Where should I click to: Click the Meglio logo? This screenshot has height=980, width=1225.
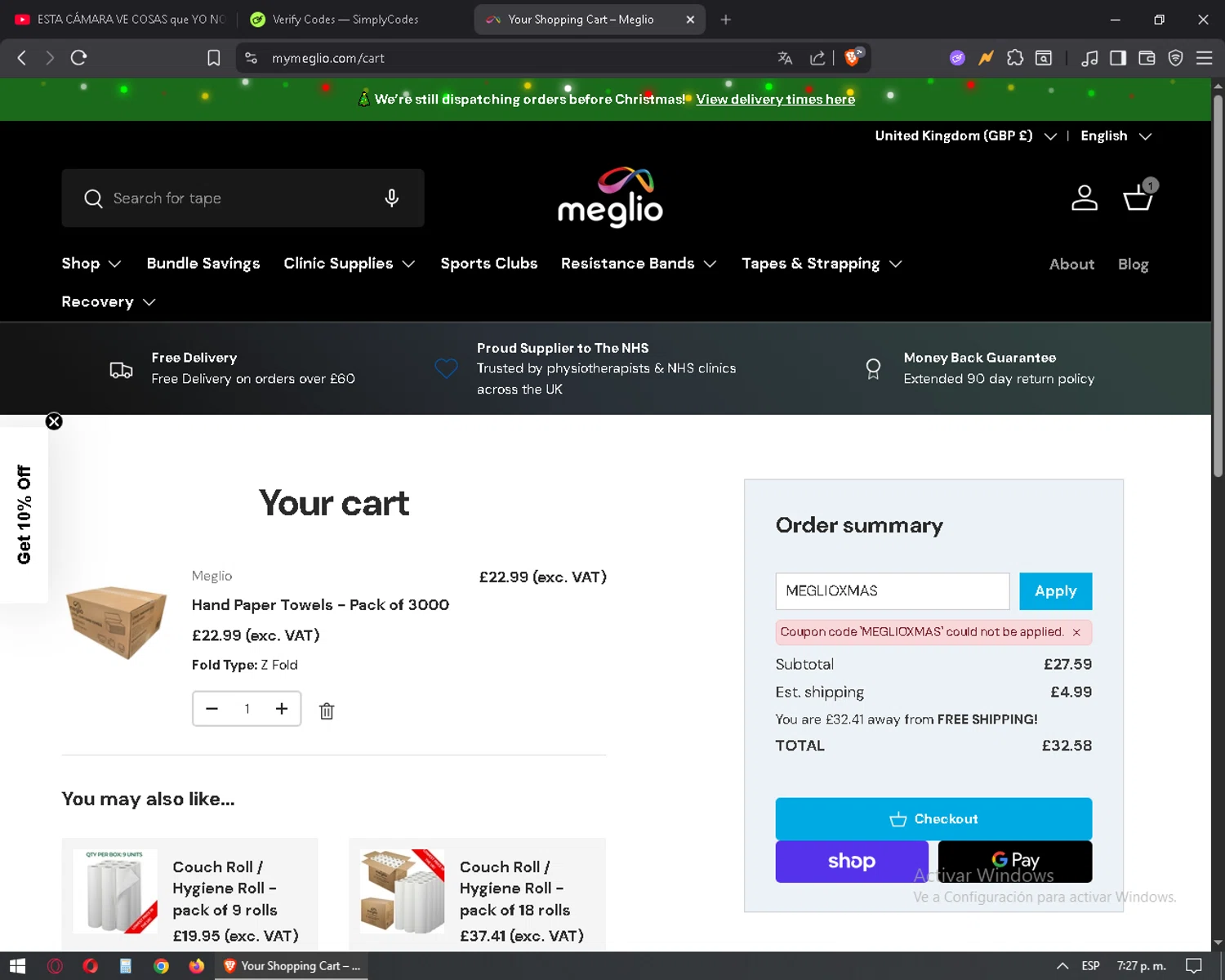[610, 197]
